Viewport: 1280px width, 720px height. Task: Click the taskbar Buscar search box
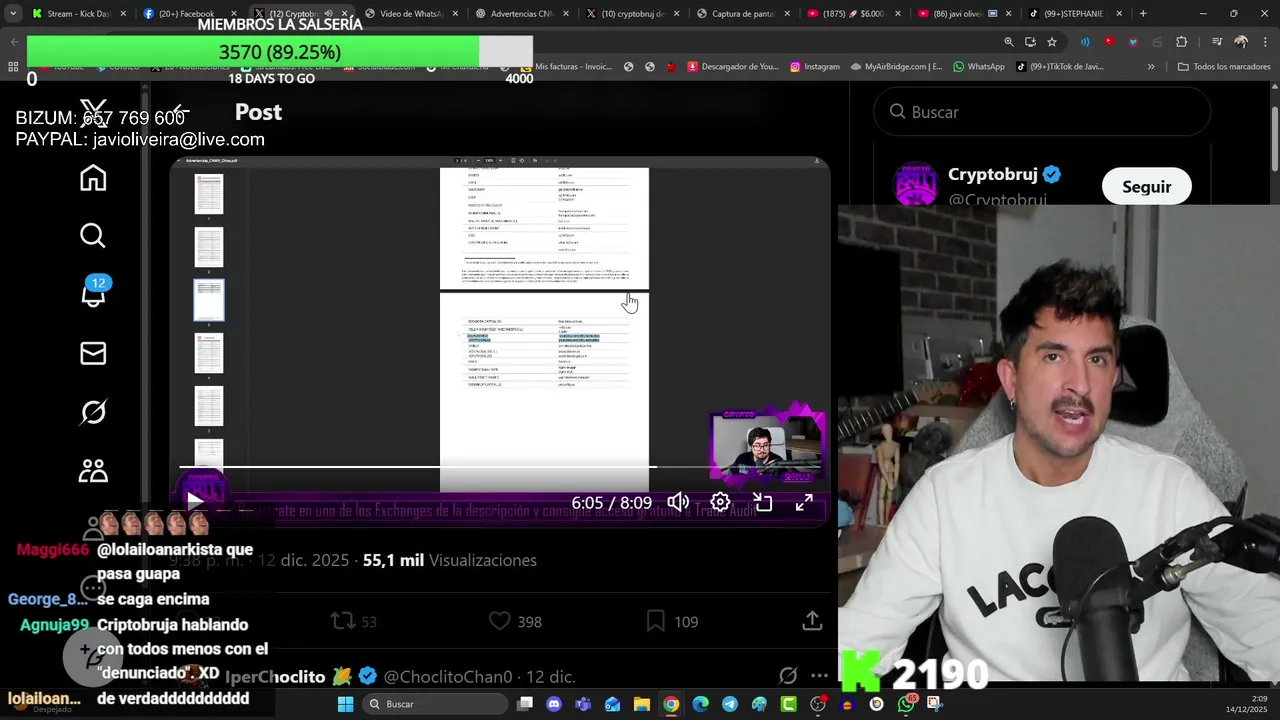click(433, 704)
